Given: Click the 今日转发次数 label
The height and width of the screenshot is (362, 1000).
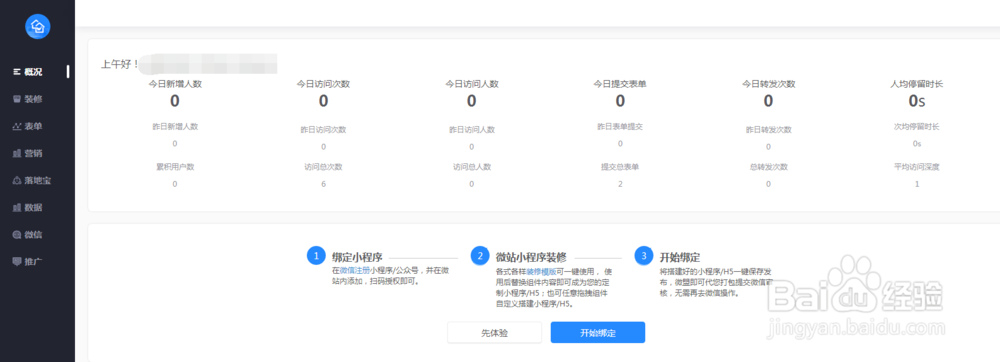Looking at the screenshot, I should click(x=768, y=83).
